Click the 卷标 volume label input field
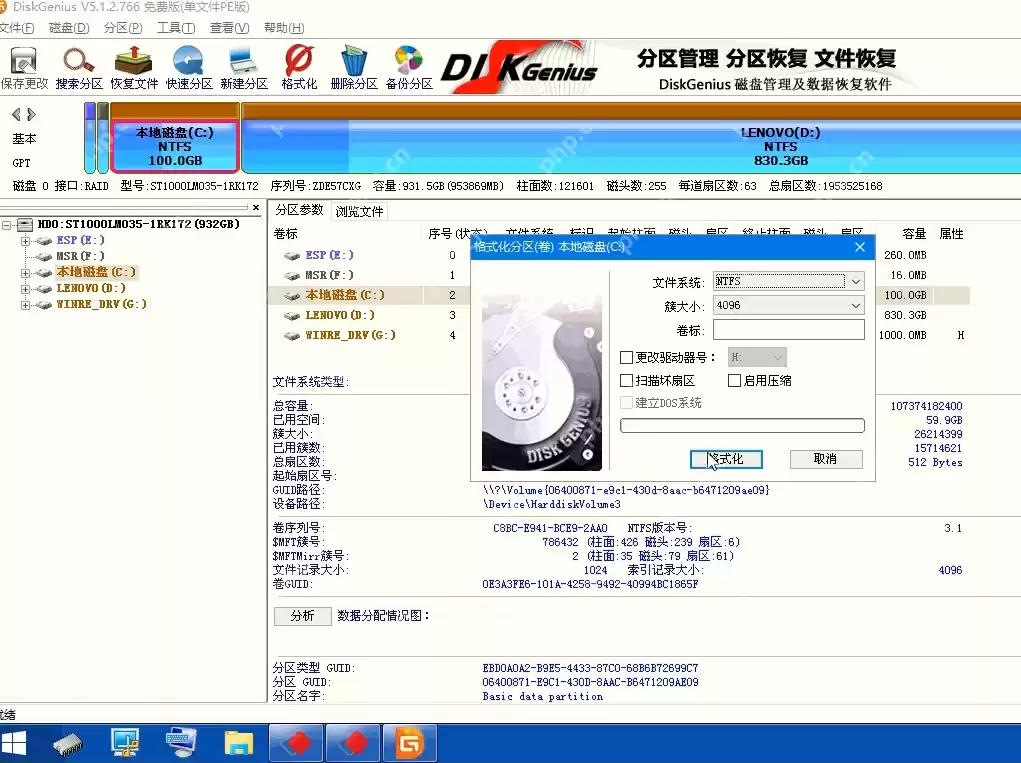This screenshot has height=763, width=1021. tap(788, 330)
